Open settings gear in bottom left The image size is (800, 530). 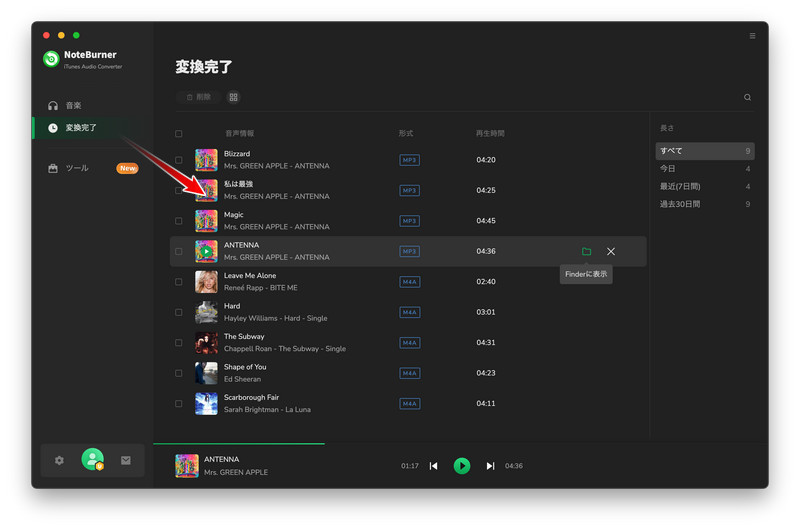59,461
